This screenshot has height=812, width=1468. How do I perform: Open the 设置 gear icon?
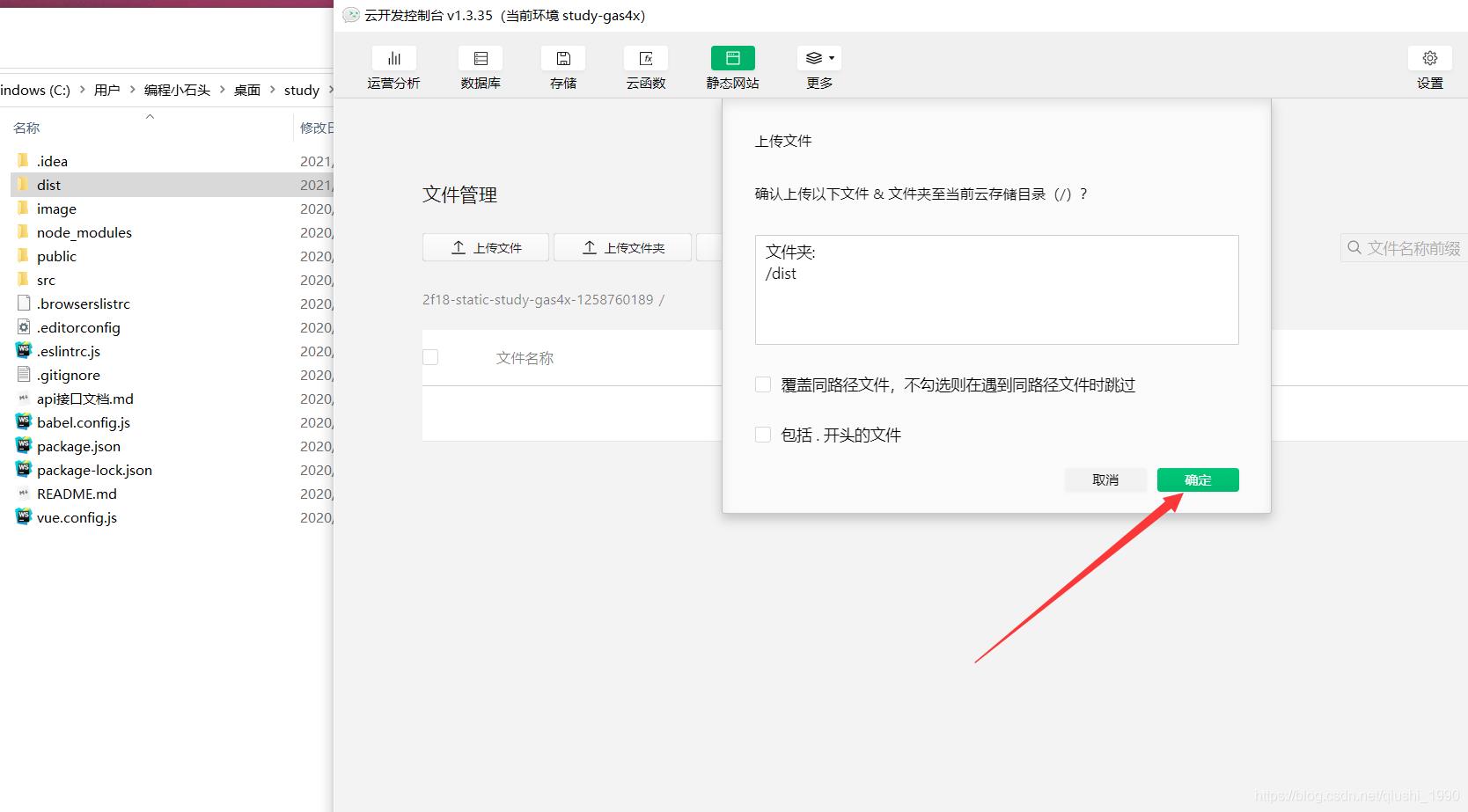[1430, 58]
